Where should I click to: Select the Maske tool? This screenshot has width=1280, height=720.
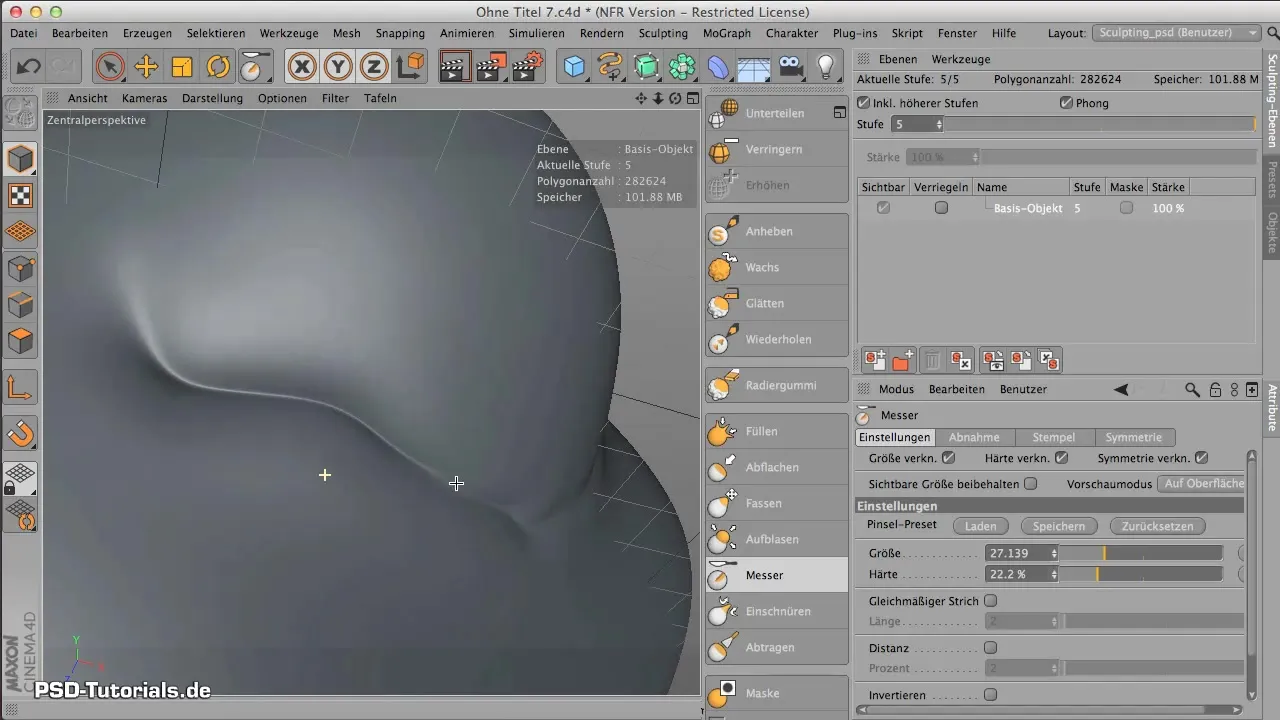click(x=776, y=693)
